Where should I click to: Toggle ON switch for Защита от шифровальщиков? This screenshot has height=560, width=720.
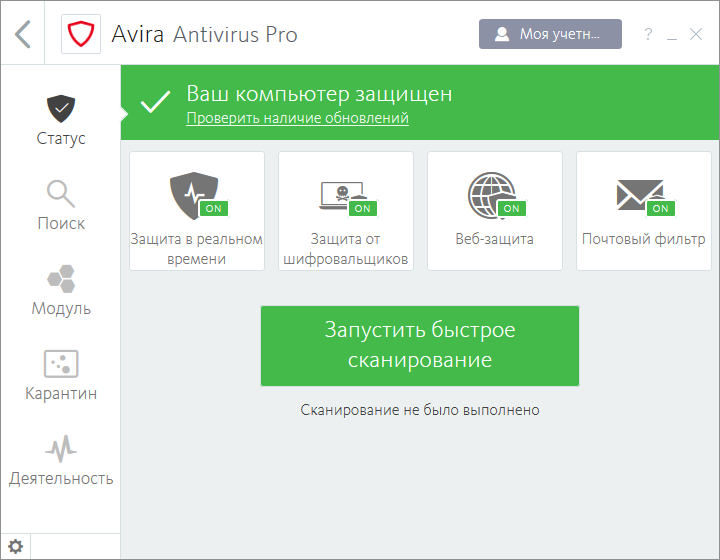pyautogui.click(x=362, y=208)
